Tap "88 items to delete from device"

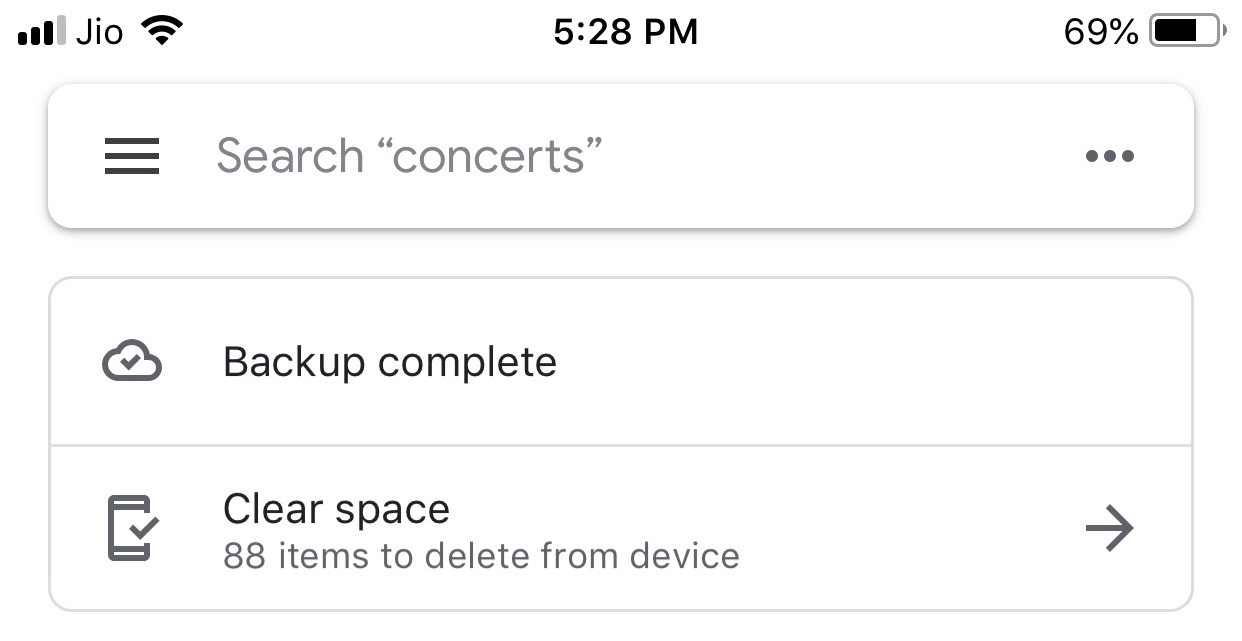point(481,556)
